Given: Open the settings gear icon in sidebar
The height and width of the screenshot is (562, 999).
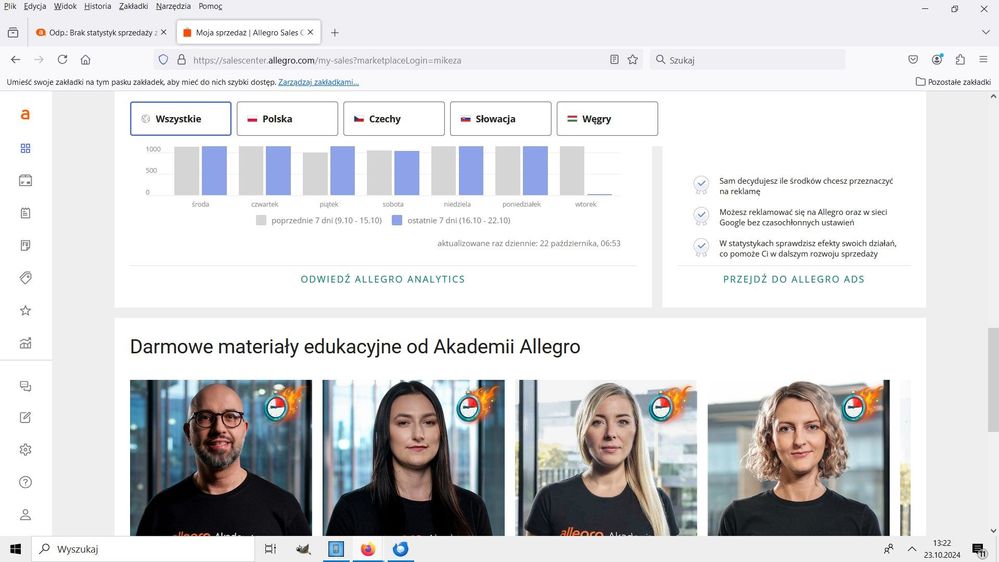Looking at the screenshot, I should click(x=25, y=450).
